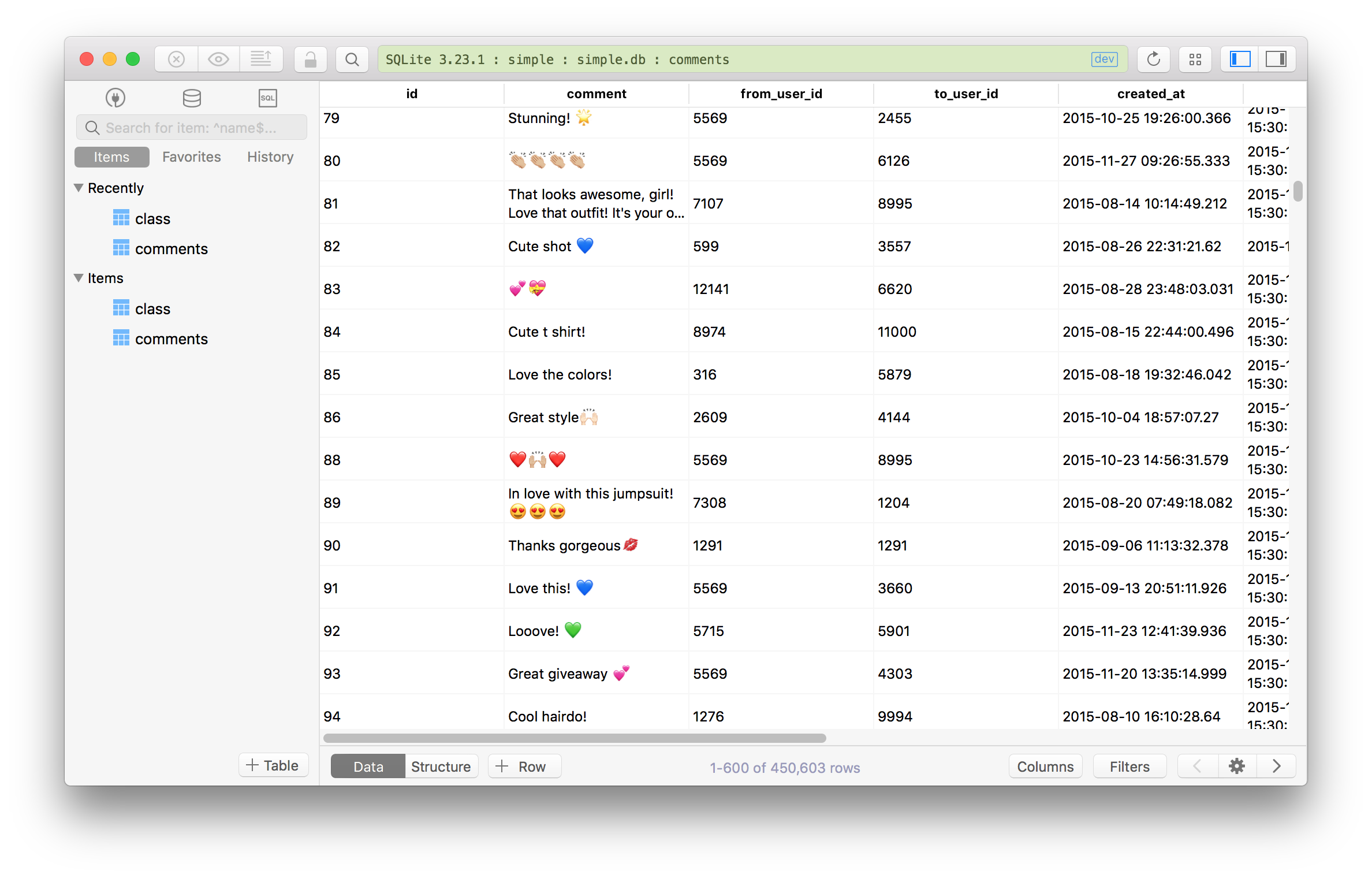
Task: Click the Columns button
Action: [x=1045, y=766]
